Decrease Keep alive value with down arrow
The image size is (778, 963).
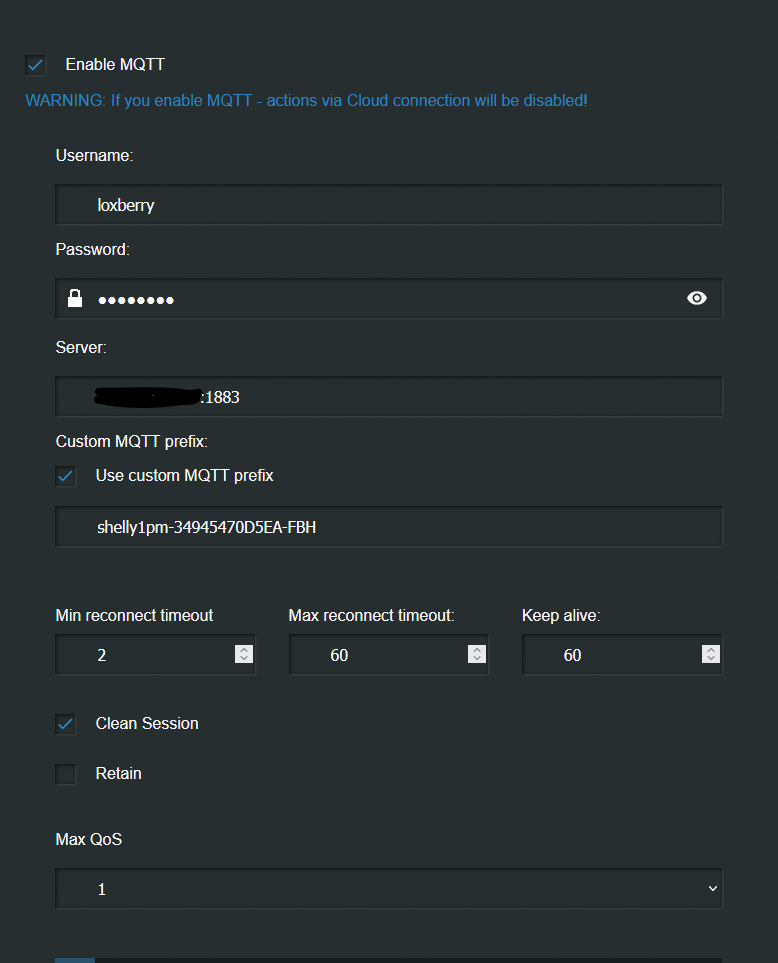tap(711, 659)
